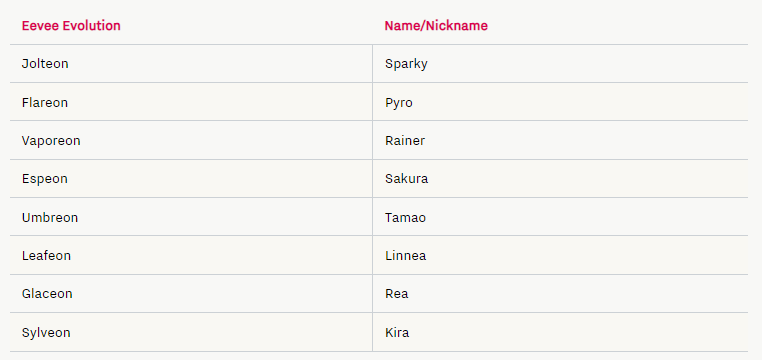The height and width of the screenshot is (360, 762).
Task: Select the Espeon row label
Action: 45,179
